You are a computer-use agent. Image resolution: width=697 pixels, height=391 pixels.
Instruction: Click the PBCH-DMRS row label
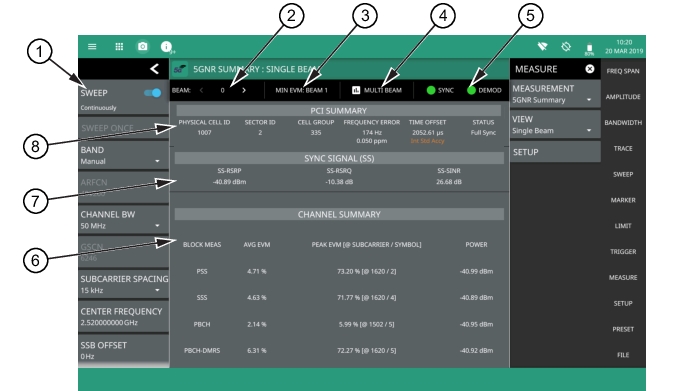[x=202, y=351]
